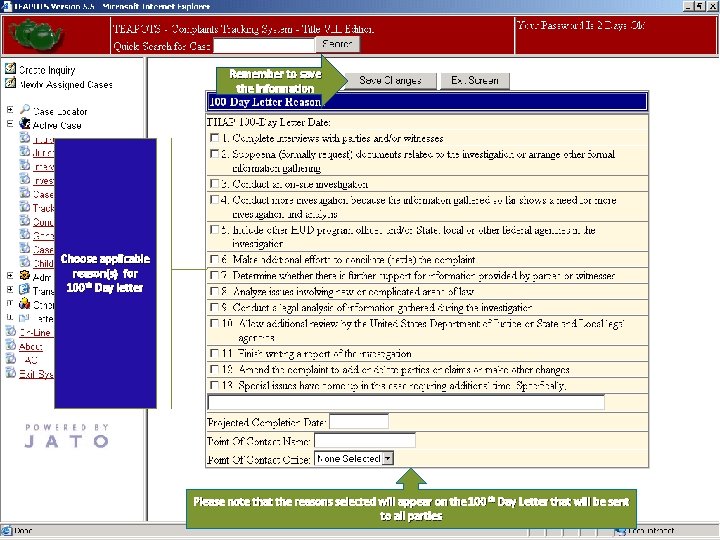Click the Projected Completion Date field
Screen dimensions: 720x540
click(x=359, y=422)
